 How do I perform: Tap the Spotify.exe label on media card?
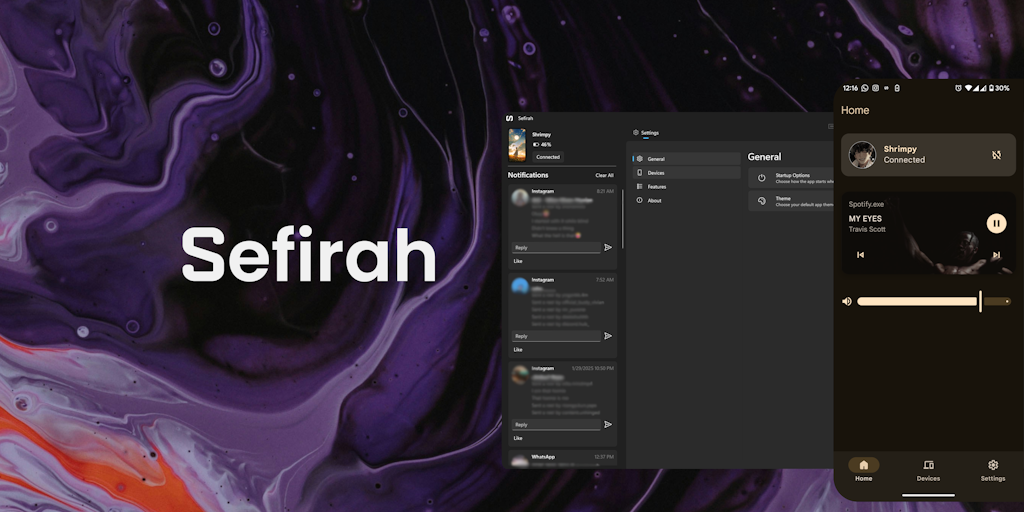pyautogui.click(x=866, y=204)
